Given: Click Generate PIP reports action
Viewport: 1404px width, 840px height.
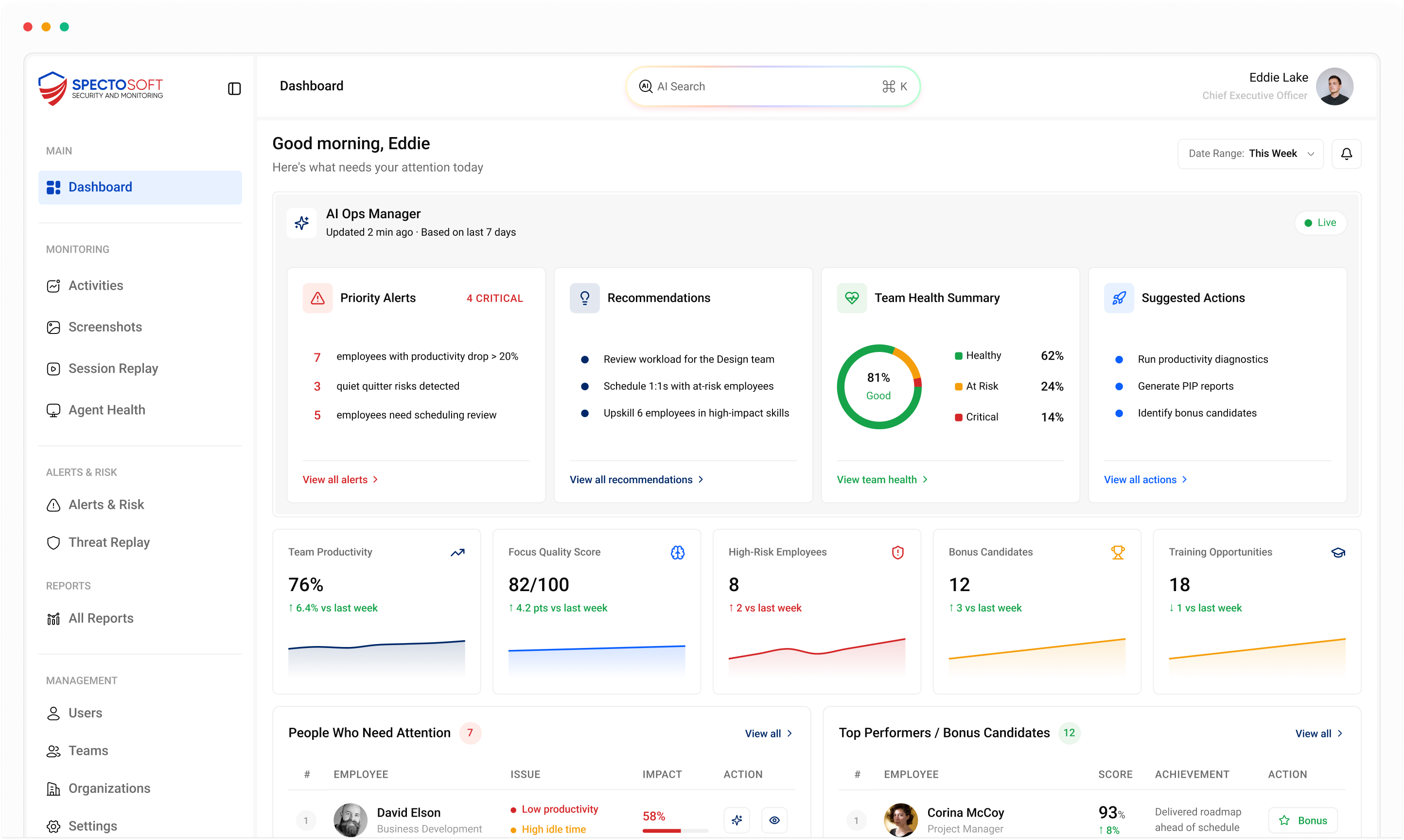Looking at the screenshot, I should (x=1185, y=386).
